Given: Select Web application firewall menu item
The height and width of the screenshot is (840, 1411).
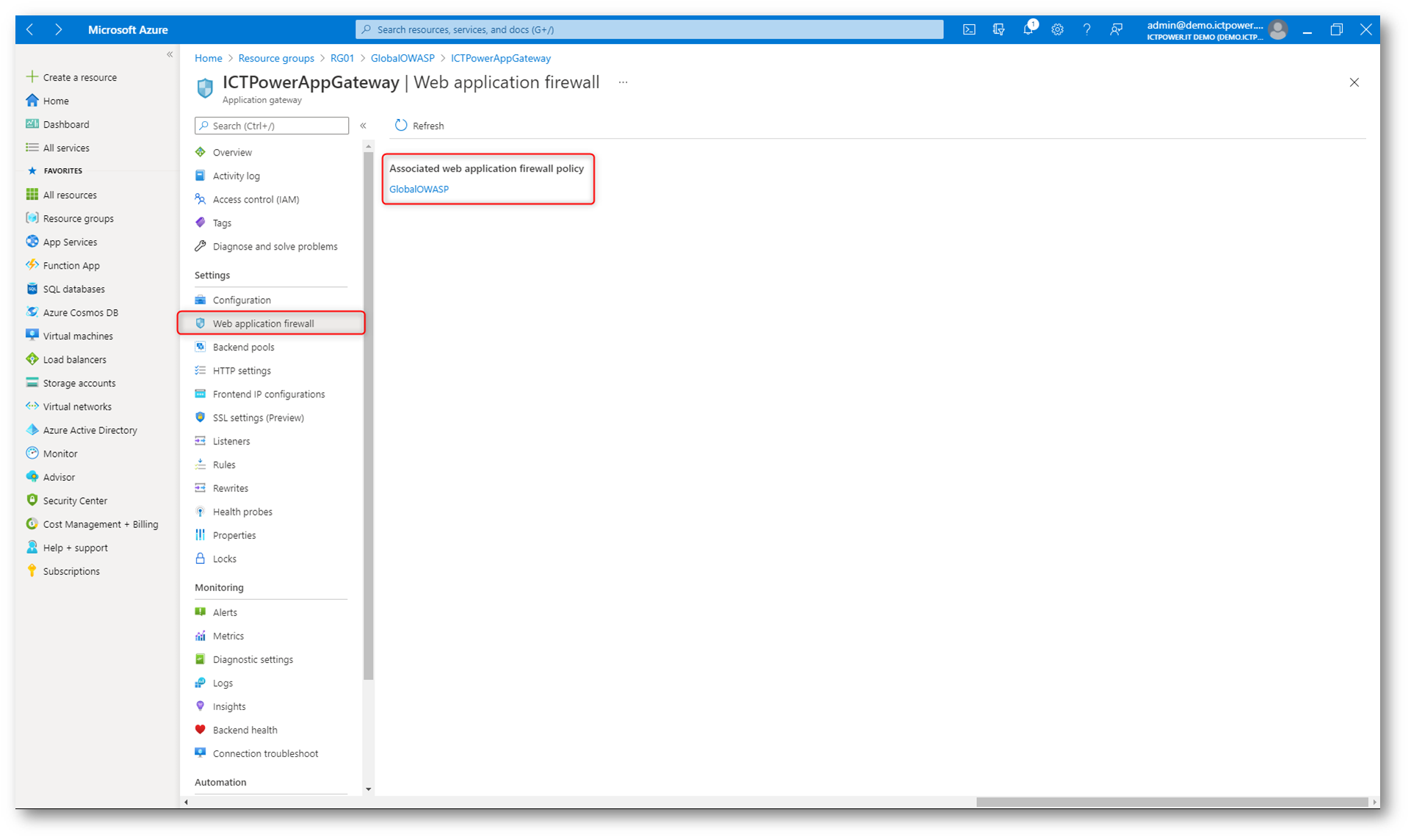Looking at the screenshot, I should [271, 323].
